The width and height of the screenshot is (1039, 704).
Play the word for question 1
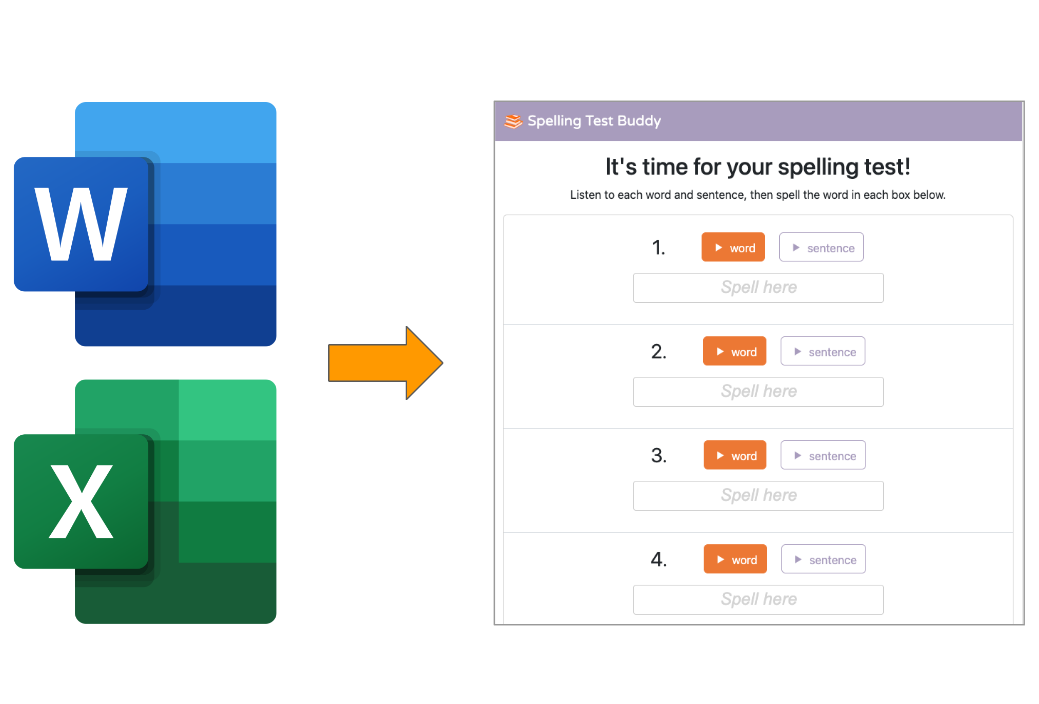tap(734, 248)
